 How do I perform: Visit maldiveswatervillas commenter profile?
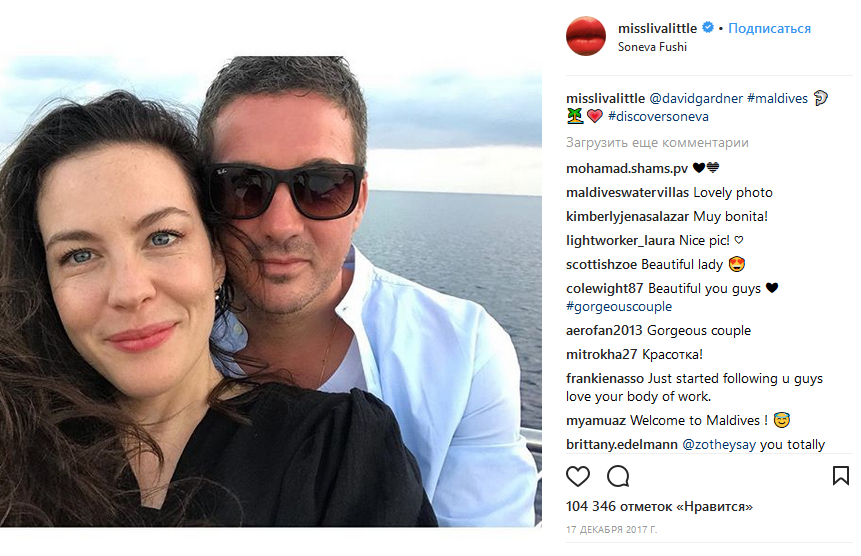click(627, 193)
